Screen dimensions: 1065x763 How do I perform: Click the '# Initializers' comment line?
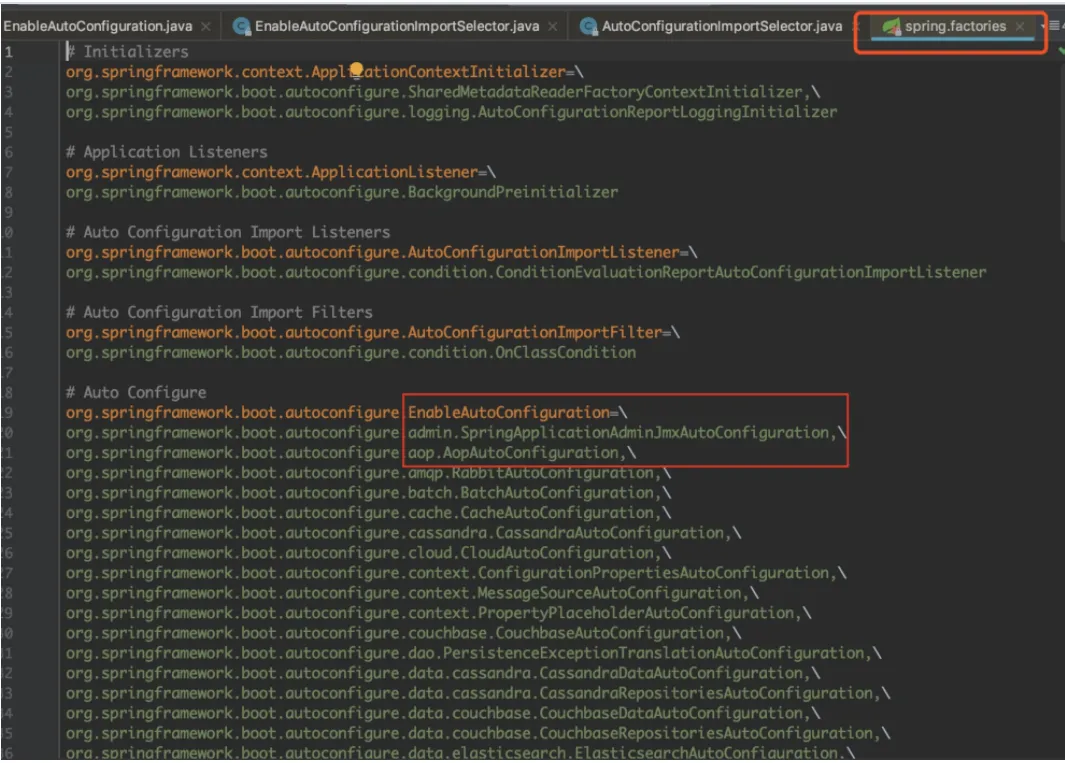(128, 52)
